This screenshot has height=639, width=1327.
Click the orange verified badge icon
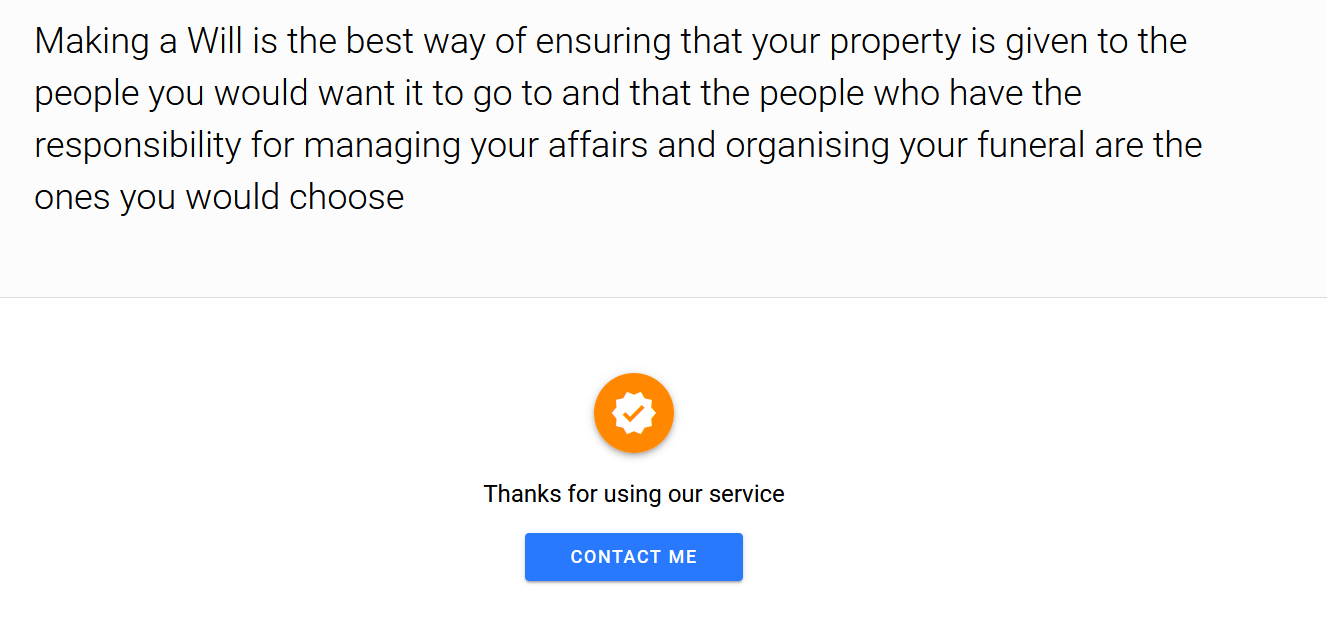tap(633, 413)
